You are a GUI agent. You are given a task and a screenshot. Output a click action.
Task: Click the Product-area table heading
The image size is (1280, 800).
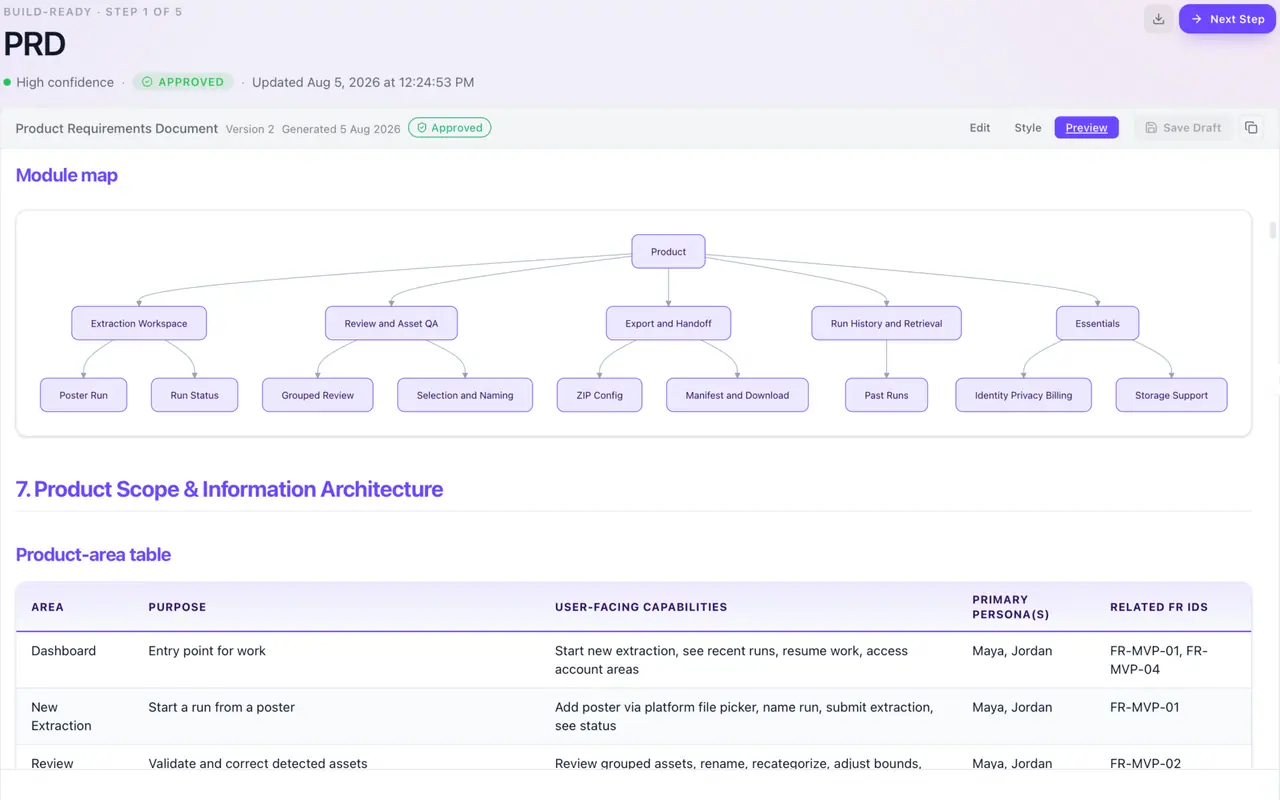point(93,554)
